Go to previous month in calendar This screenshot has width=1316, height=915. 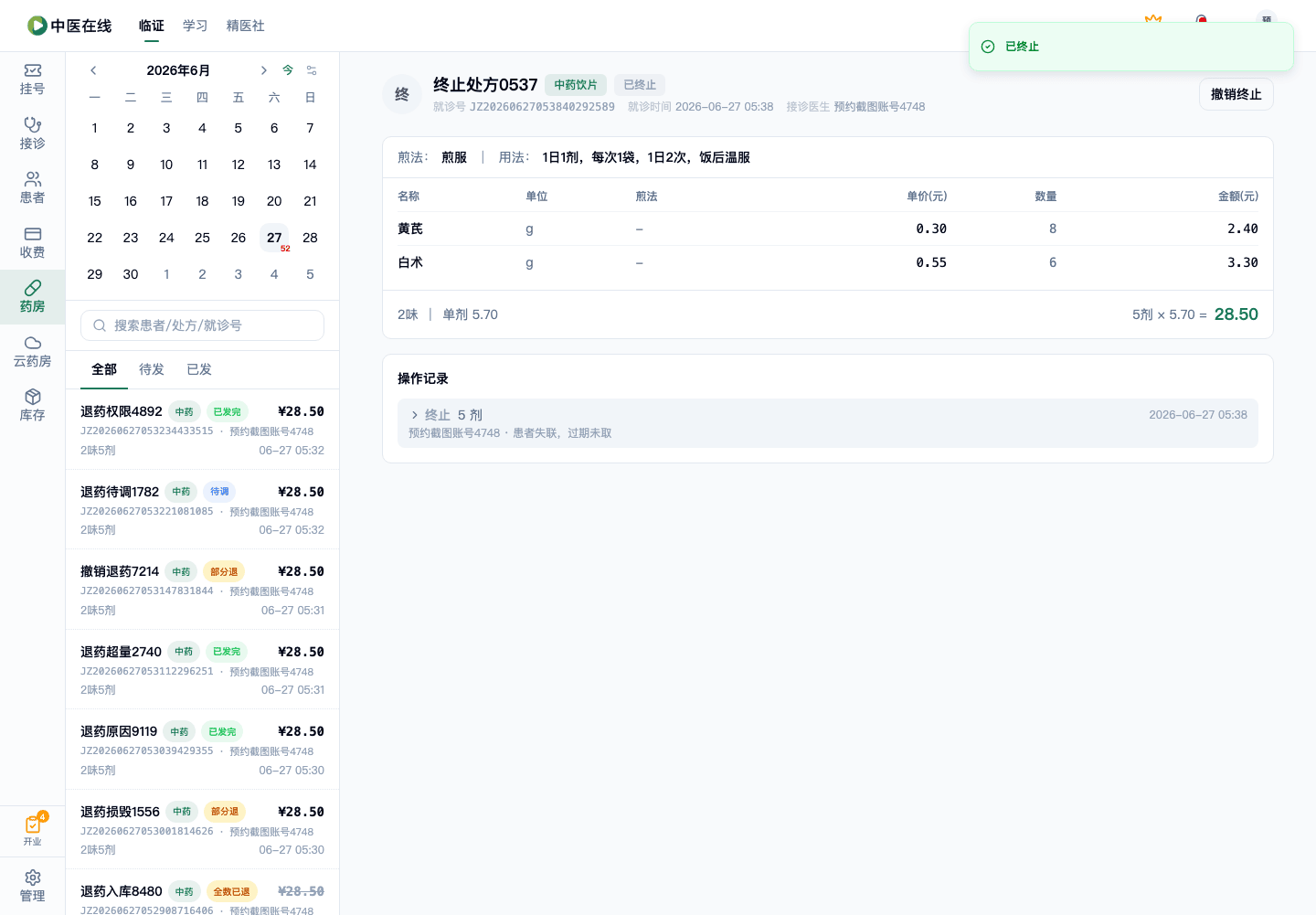click(93, 70)
